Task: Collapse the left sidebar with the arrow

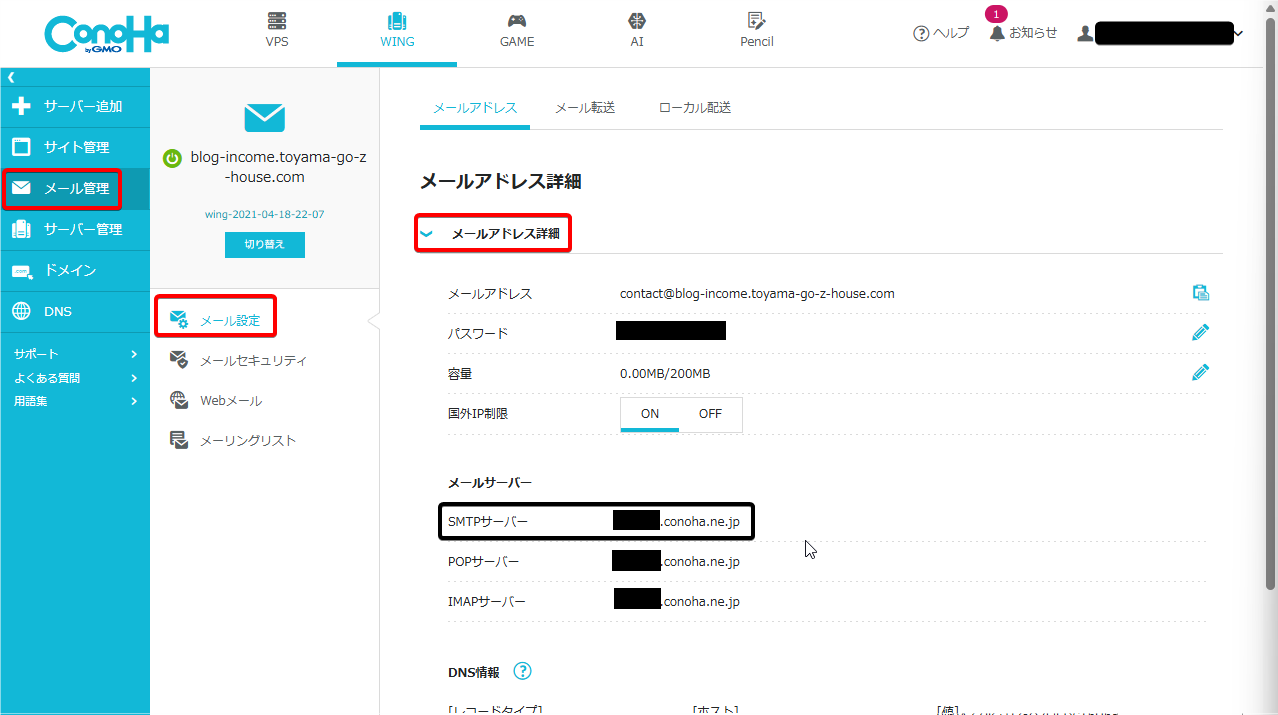Action: (x=11, y=77)
